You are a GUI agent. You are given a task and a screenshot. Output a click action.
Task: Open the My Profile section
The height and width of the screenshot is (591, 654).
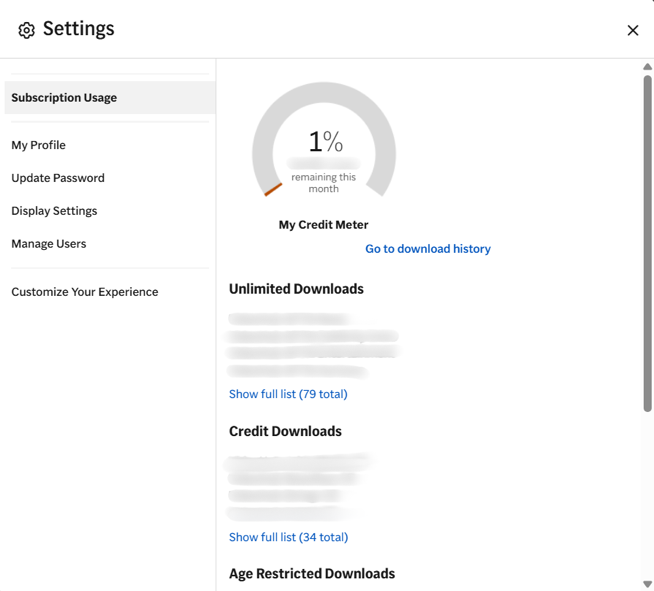[38, 145]
